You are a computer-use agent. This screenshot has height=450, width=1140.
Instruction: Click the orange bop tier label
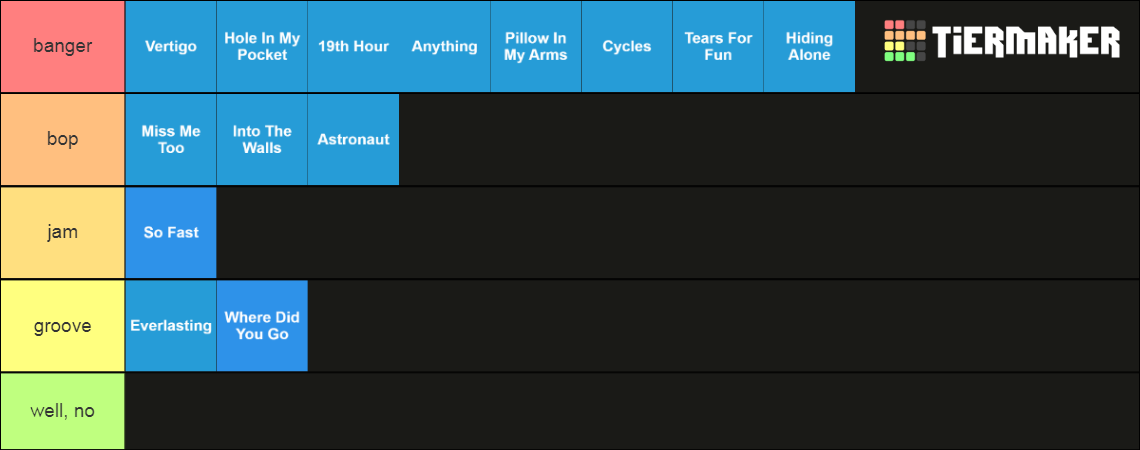click(x=63, y=140)
